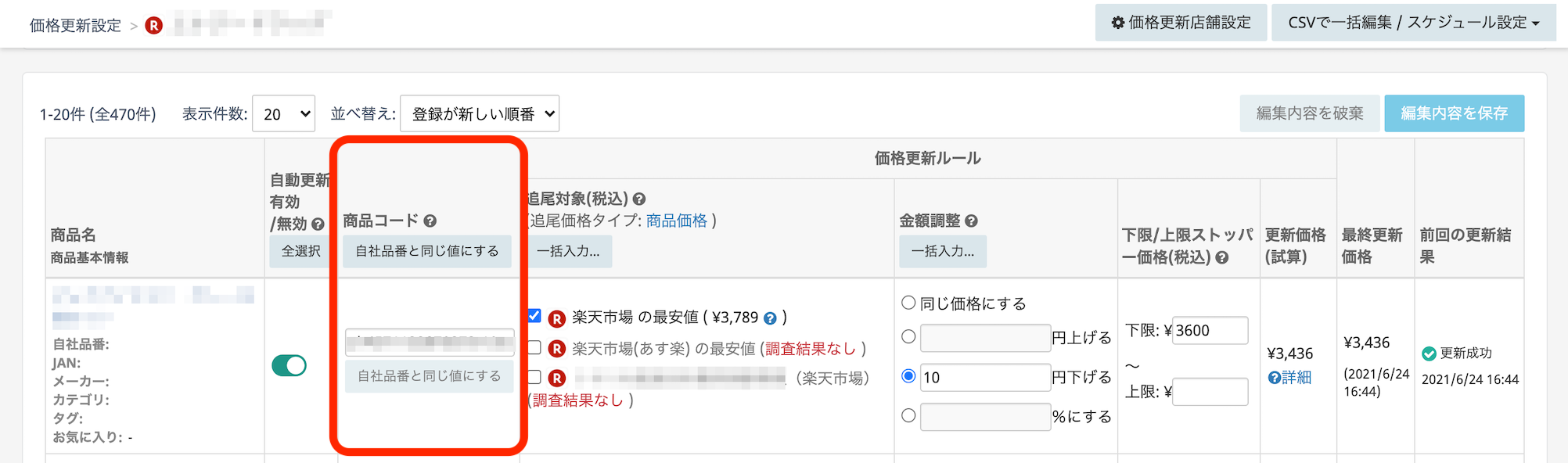
Task: Toggle off the automatic update switch
Action: 289,365
